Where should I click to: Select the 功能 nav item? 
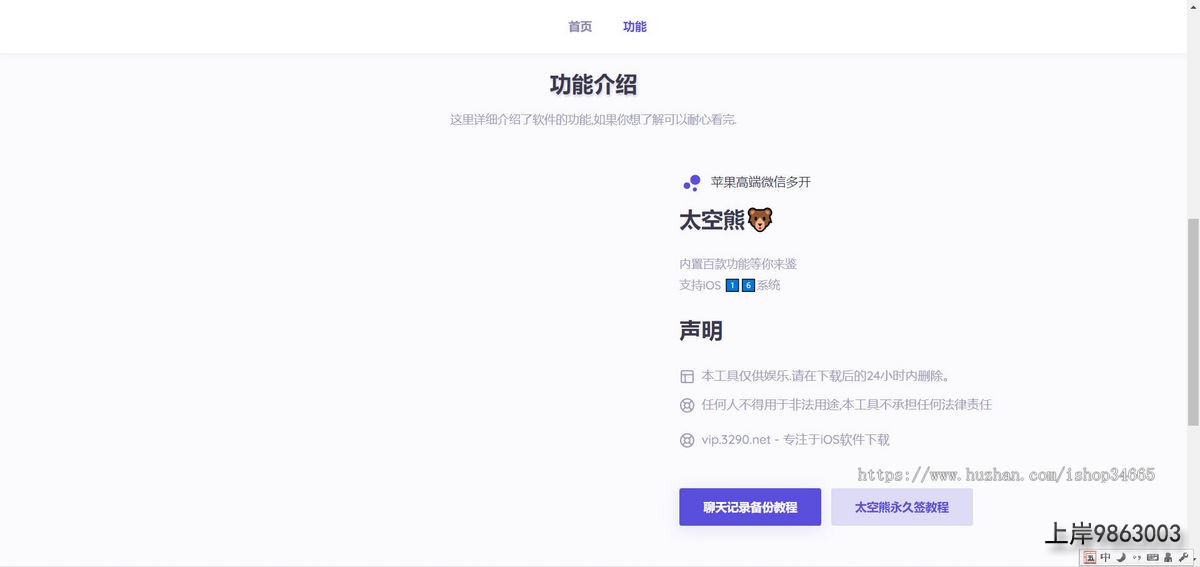635,27
